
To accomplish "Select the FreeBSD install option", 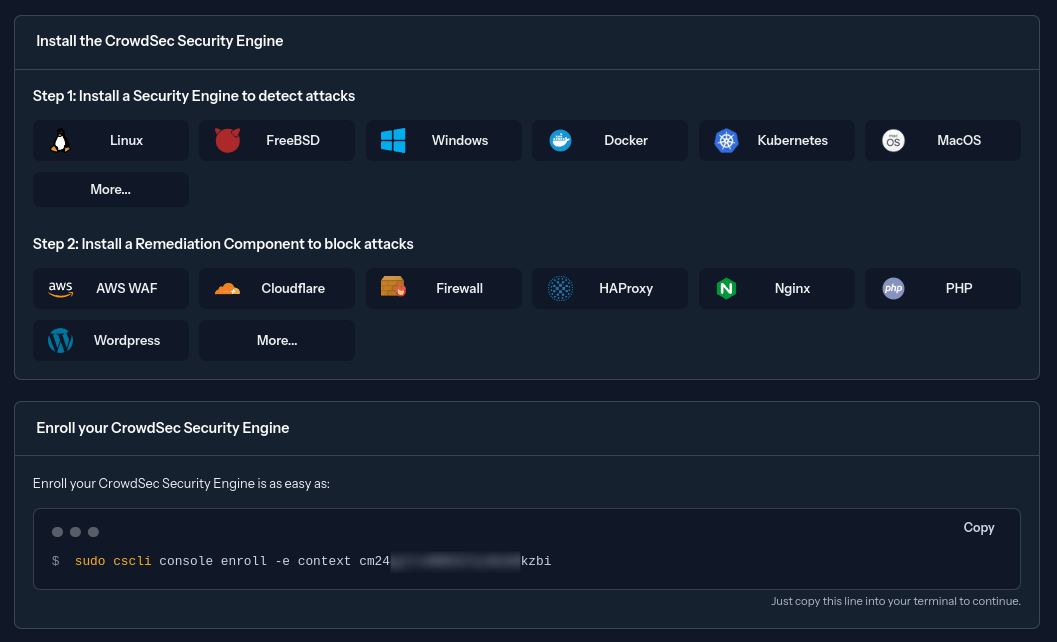I will click(x=277, y=140).
